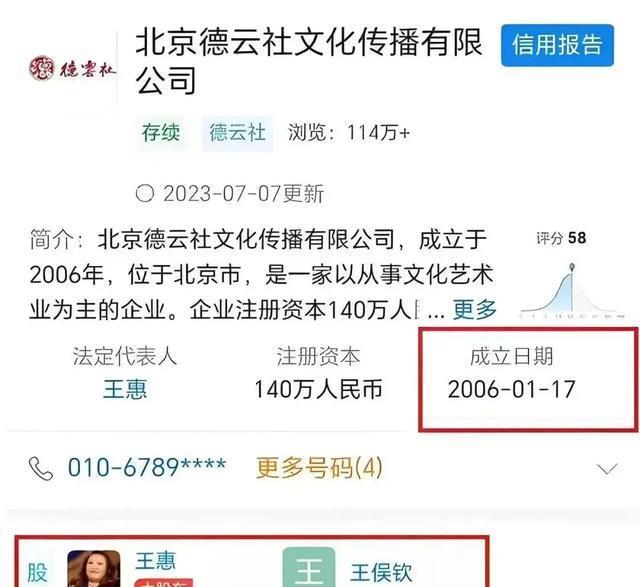640x587 pixels.
Task: Click the circle icon beside 2023-07-07更新
Action: tap(144, 193)
